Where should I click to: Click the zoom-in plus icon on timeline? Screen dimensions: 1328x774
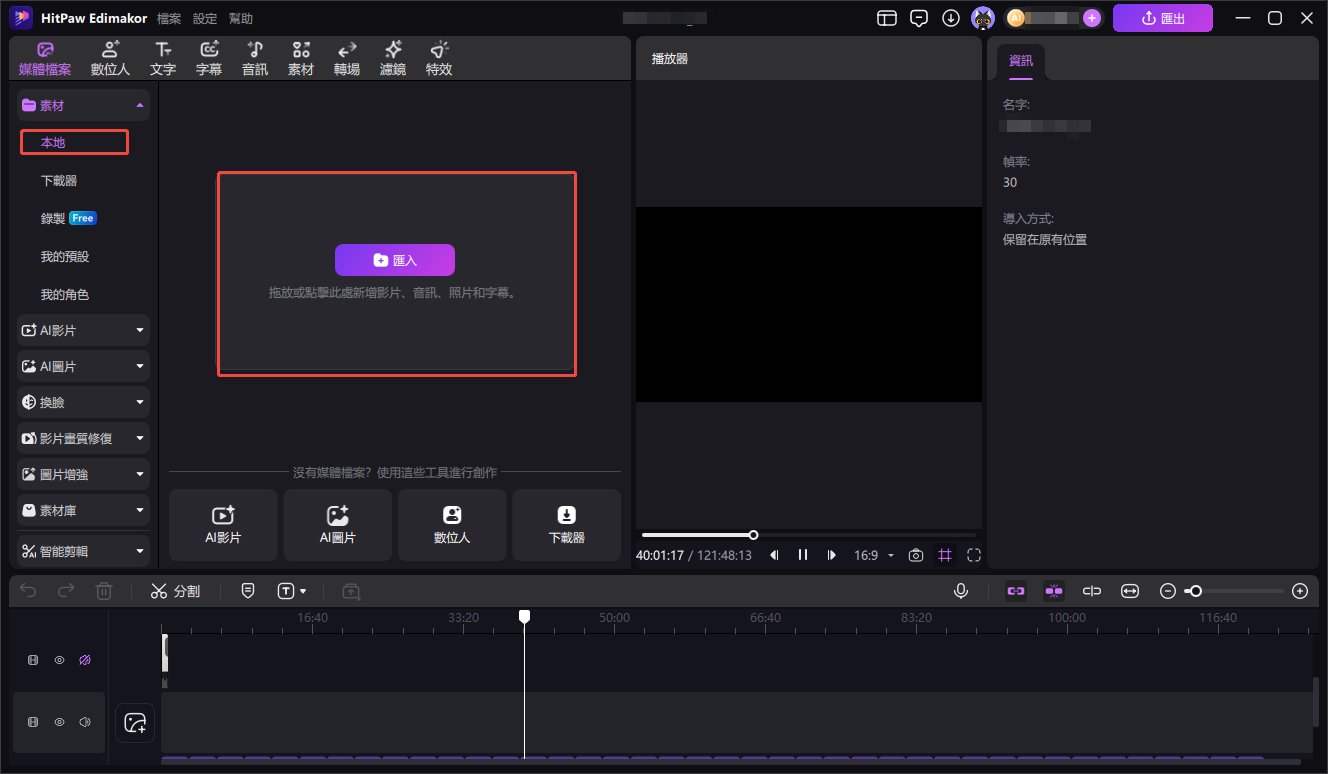pos(1300,591)
